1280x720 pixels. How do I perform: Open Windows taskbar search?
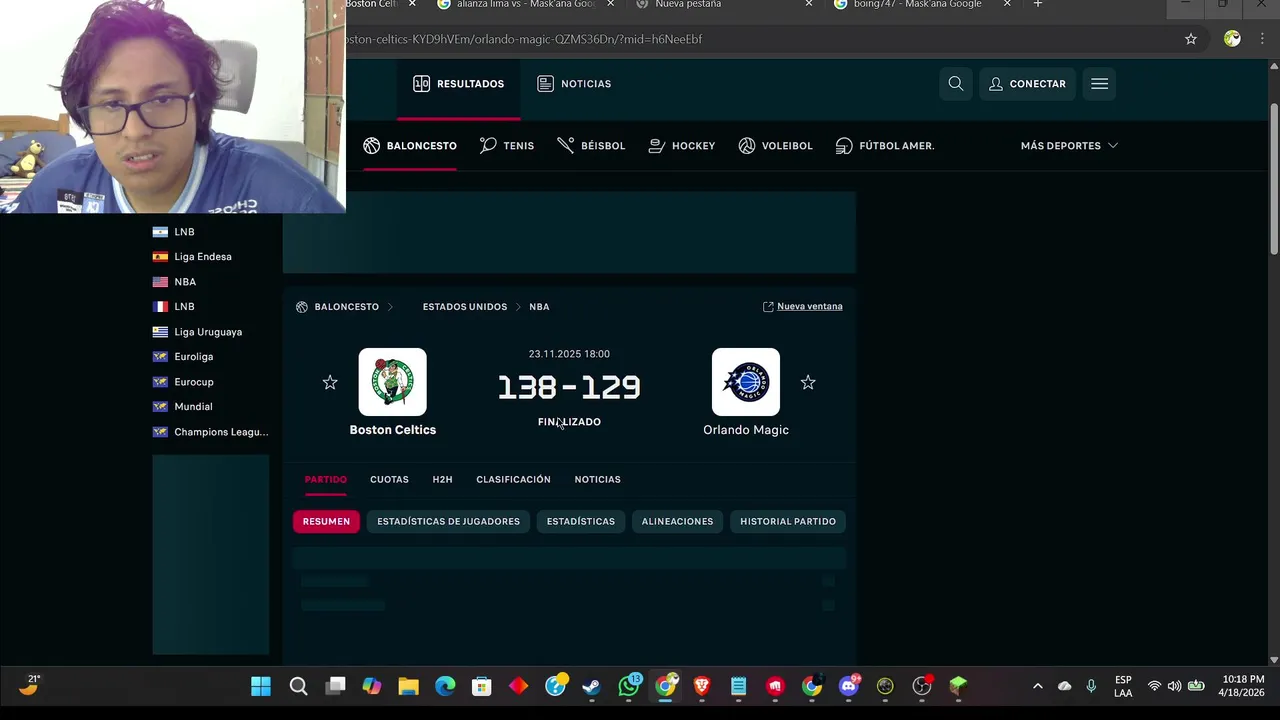point(298,686)
